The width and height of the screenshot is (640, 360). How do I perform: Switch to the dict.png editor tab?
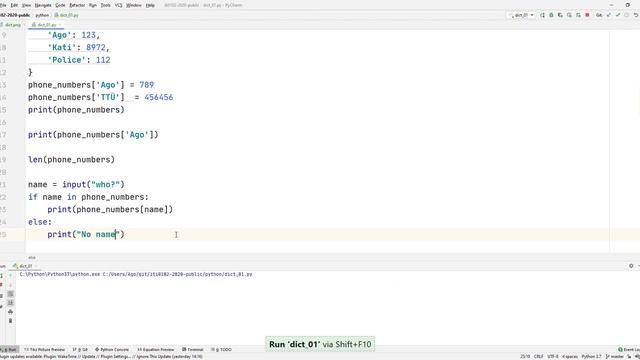pos(12,25)
